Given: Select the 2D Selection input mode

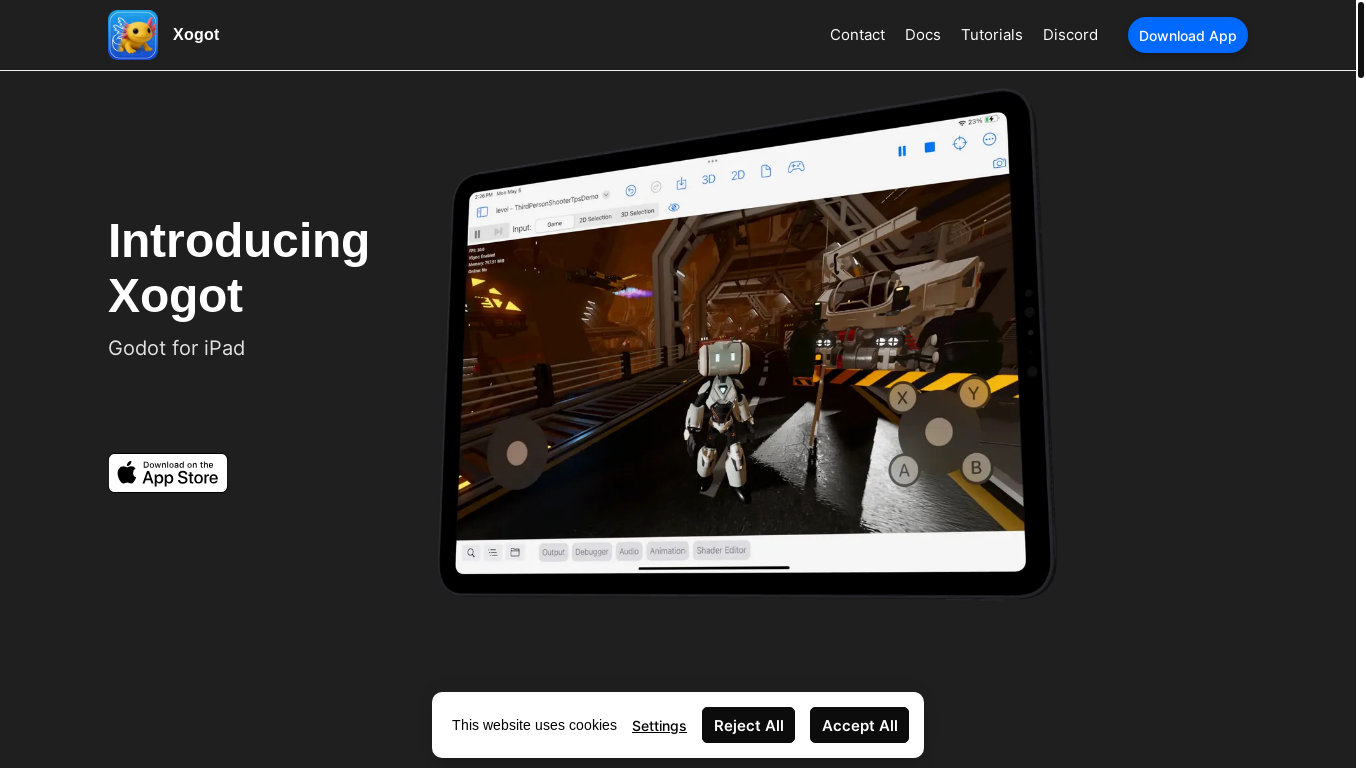Looking at the screenshot, I should [595, 218].
